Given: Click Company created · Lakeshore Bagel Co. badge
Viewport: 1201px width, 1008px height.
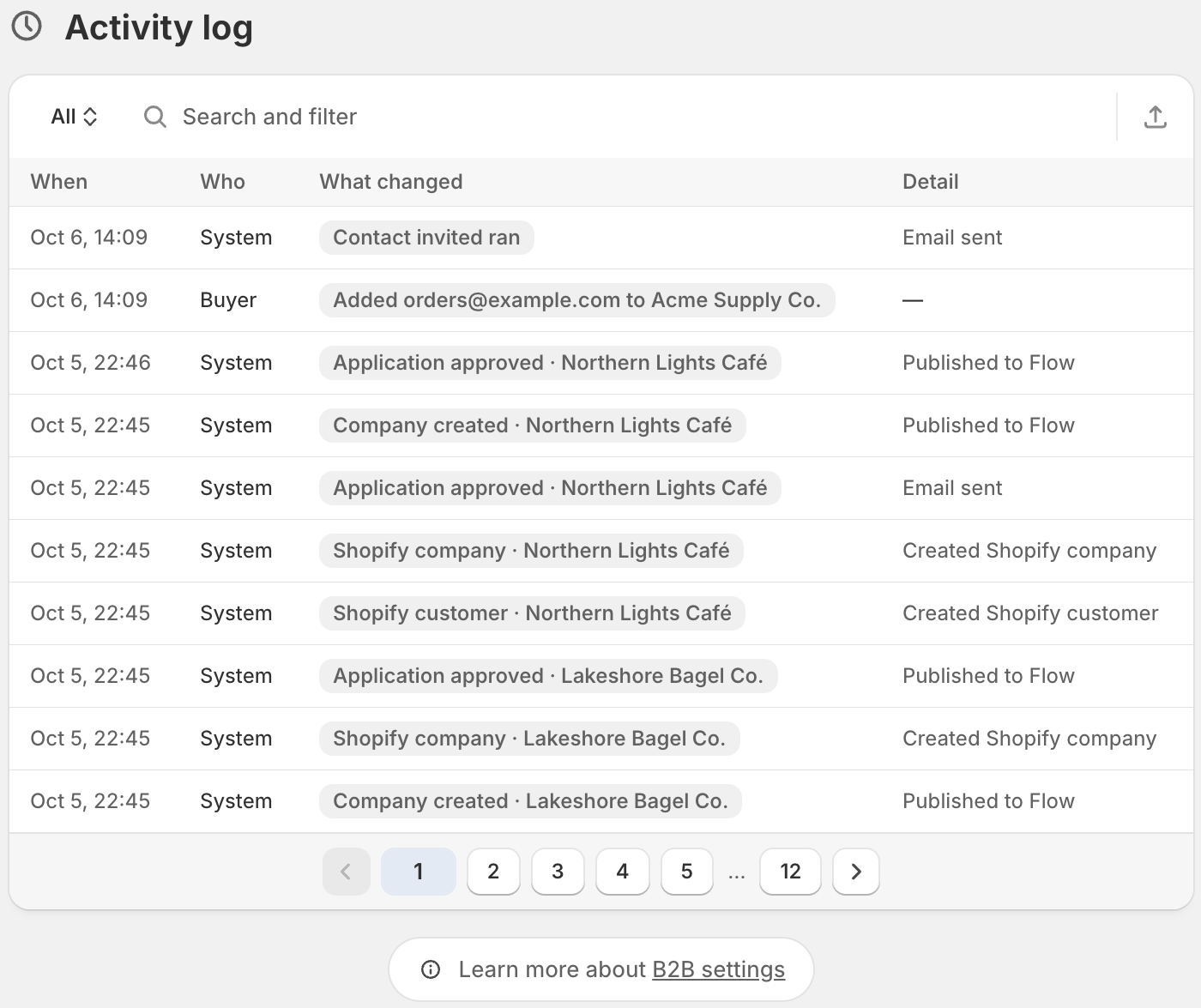Looking at the screenshot, I should coord(530,801).
